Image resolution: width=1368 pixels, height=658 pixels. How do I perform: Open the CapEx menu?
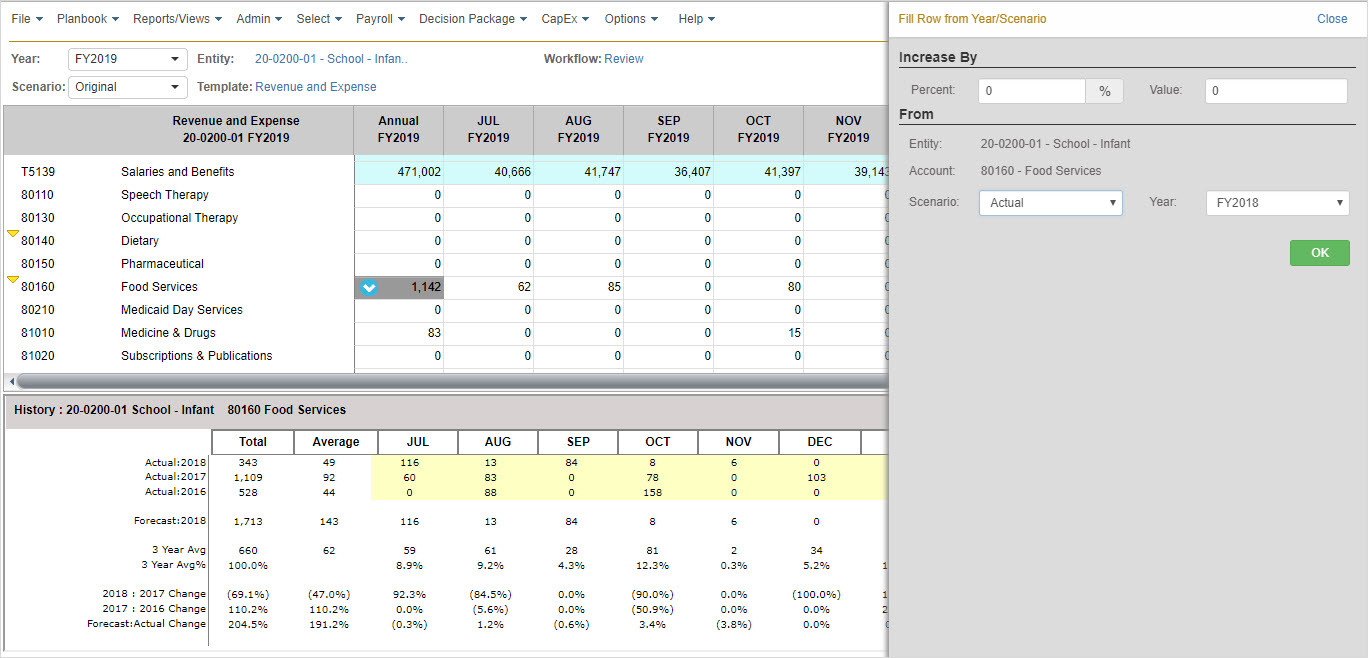(564, 19)
